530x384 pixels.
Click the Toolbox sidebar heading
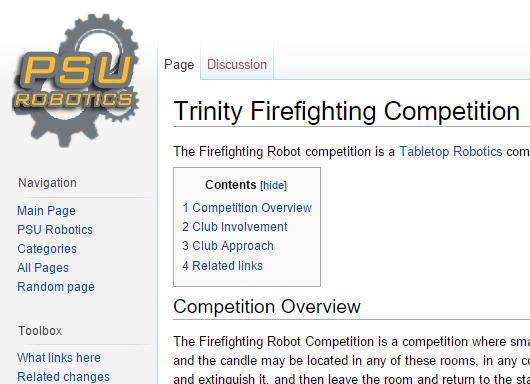[x=40, y=331]
